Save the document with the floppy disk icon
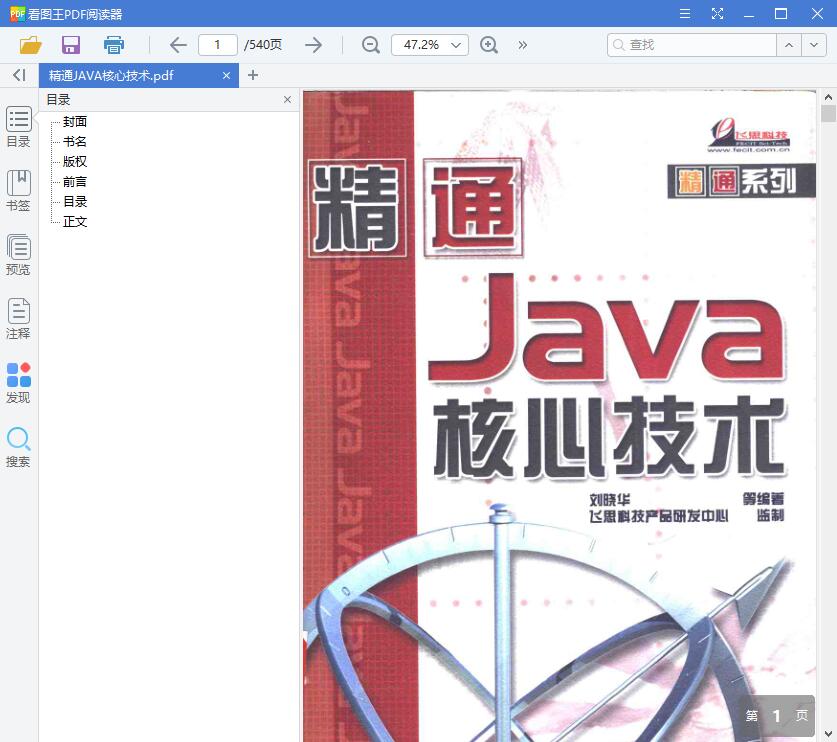This screenshot has width=837, height=742. 71,45
